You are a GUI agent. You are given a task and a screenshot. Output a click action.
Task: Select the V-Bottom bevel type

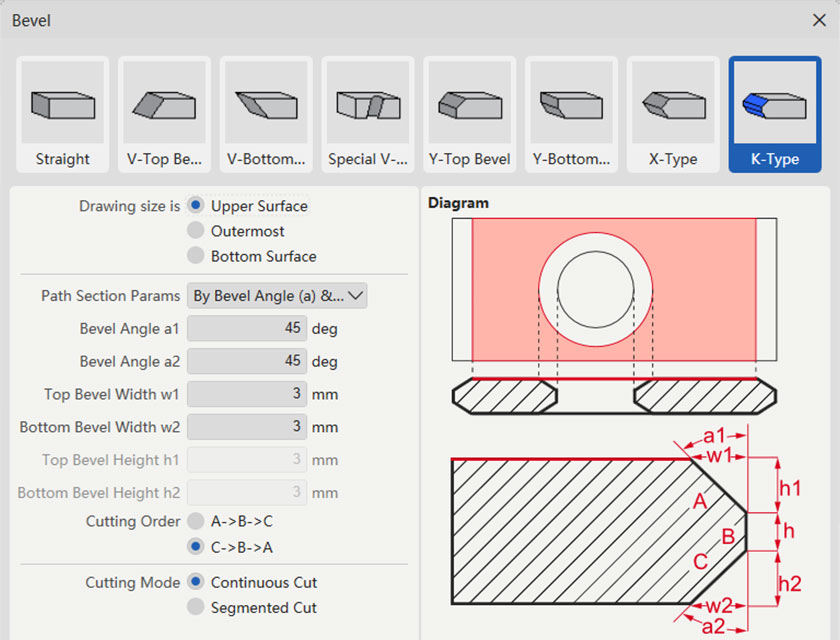point(266,110)
